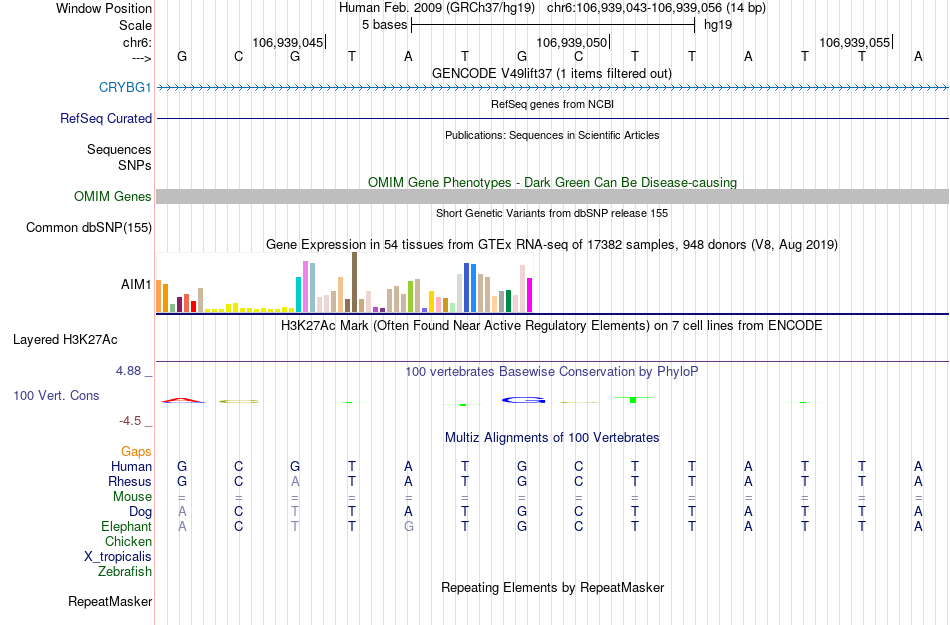Click the GENCODE V49lift37 track title
Image resolution: width=950 pixels, height=625 pixels.
point(551,73)
